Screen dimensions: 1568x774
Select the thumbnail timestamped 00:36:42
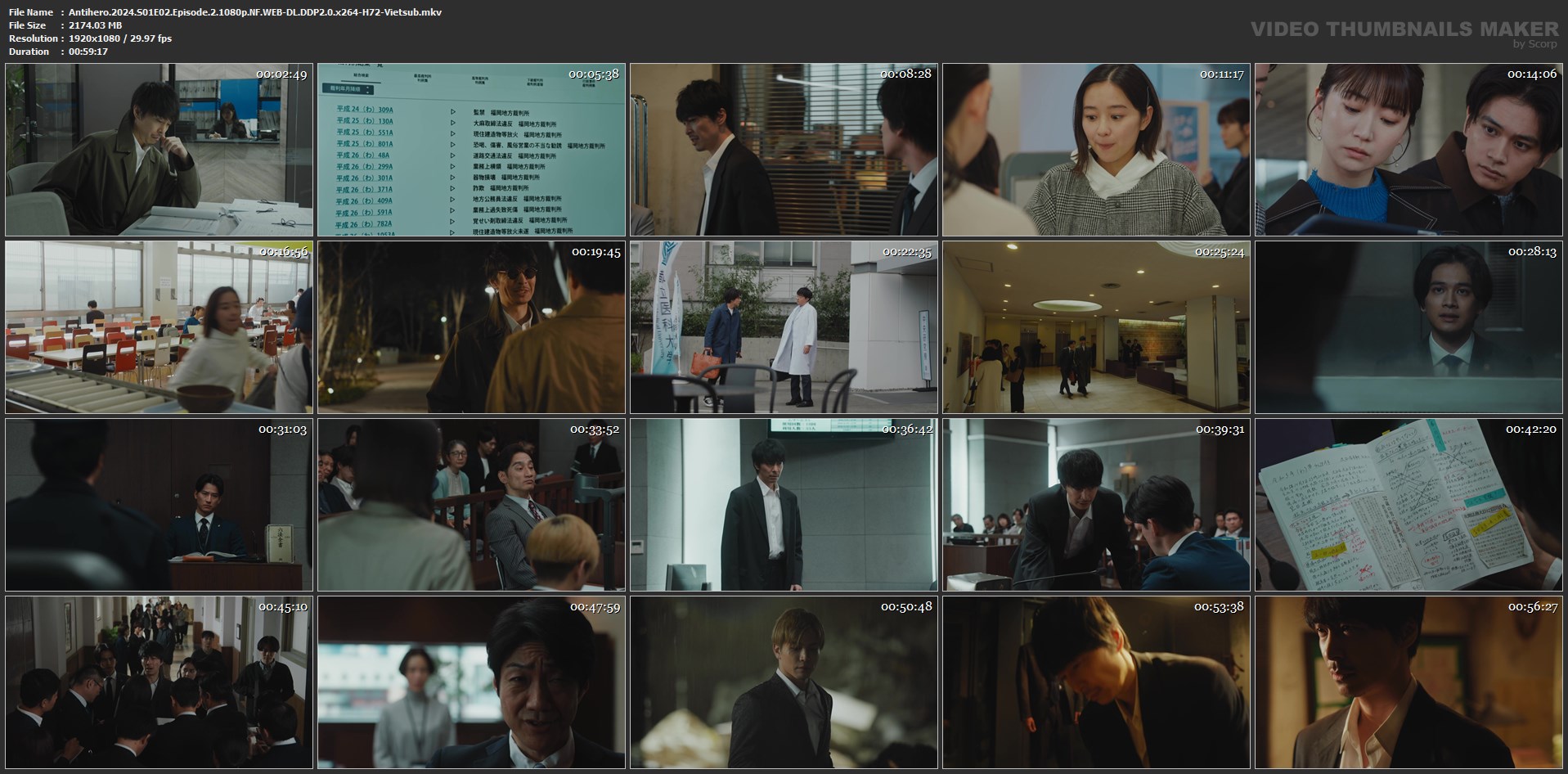click(x=784, y=505)
